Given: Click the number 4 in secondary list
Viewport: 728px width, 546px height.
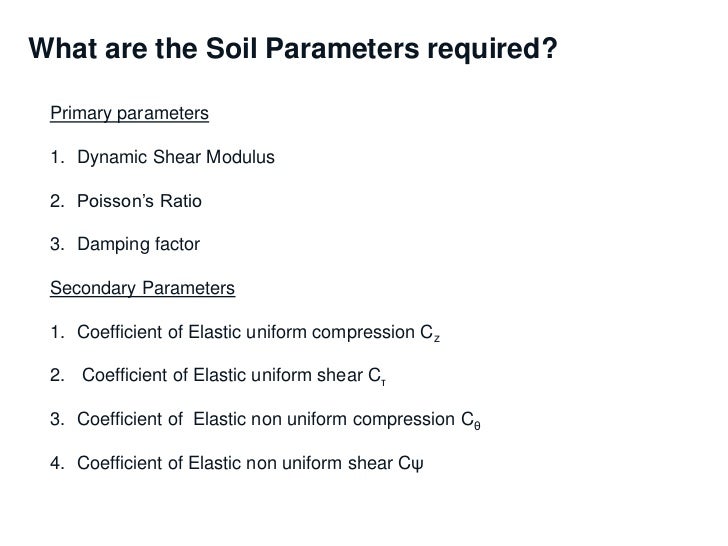Looking at the screenshot, I should click(x=57, y=463).
